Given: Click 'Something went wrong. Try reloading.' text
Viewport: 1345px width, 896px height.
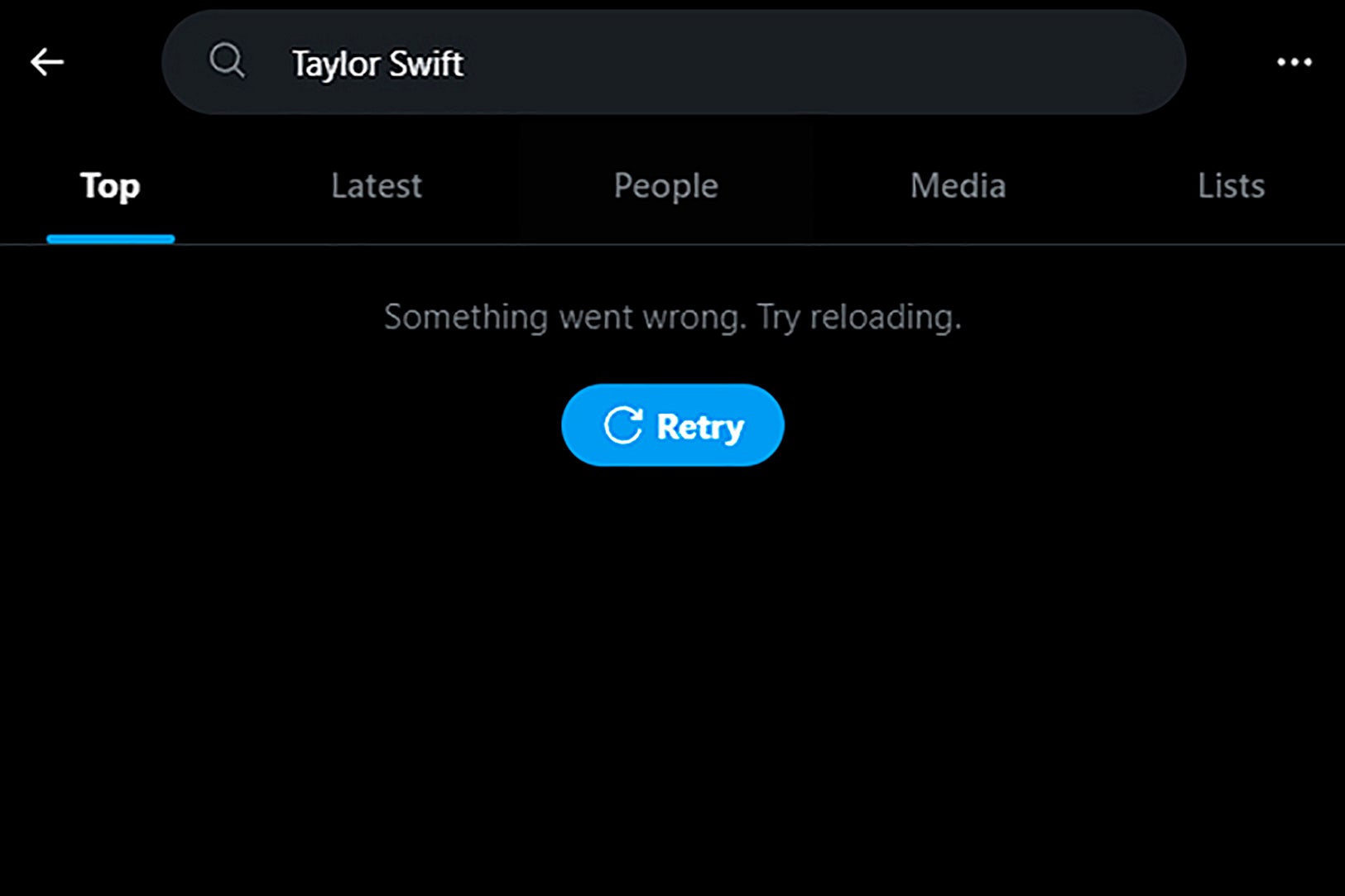Looking at the screenshot, I should pyautogui.click(x=672, y=316).
